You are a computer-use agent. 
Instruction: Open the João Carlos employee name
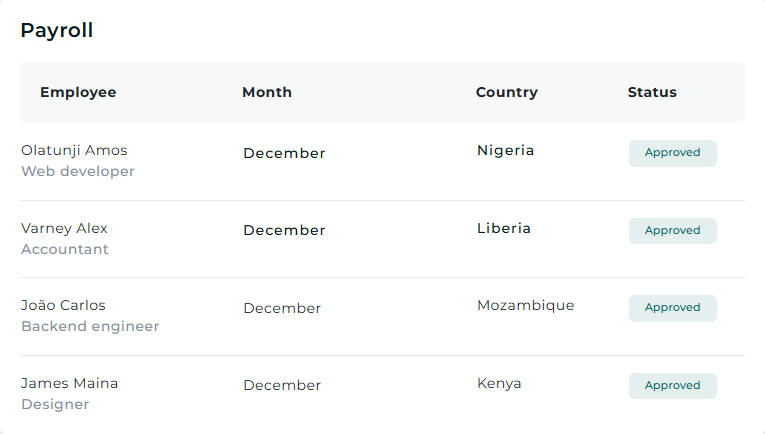tap(63, 305)
